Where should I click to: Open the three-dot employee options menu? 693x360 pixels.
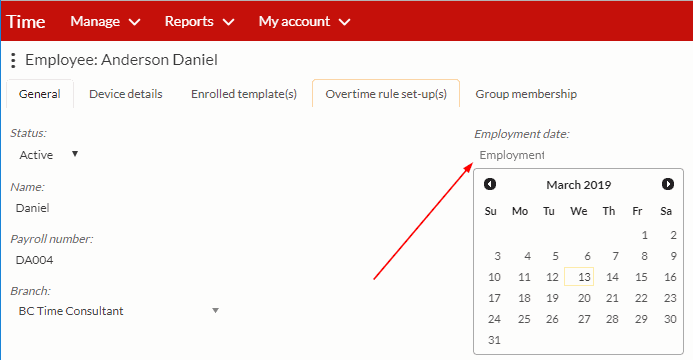(13, 61)
